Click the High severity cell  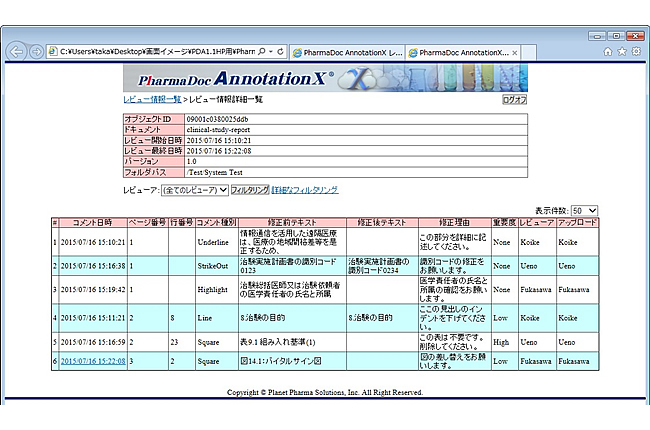504,342
